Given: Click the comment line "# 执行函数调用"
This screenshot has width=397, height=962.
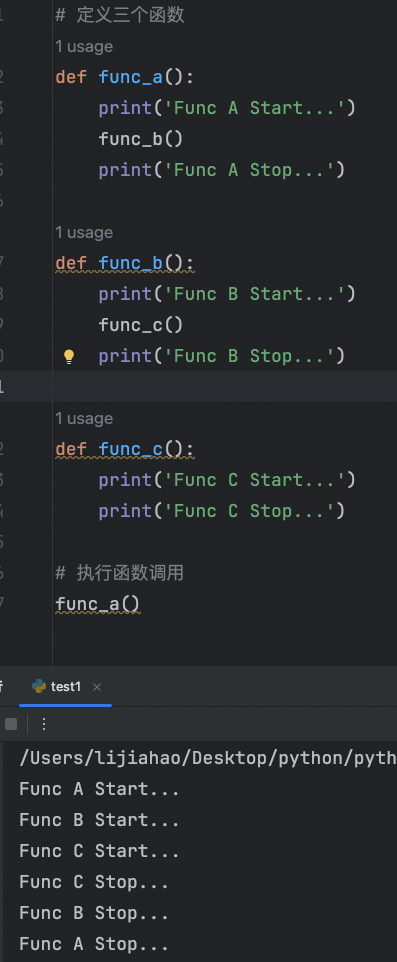Looking at the screenshot, I should 120,573.
